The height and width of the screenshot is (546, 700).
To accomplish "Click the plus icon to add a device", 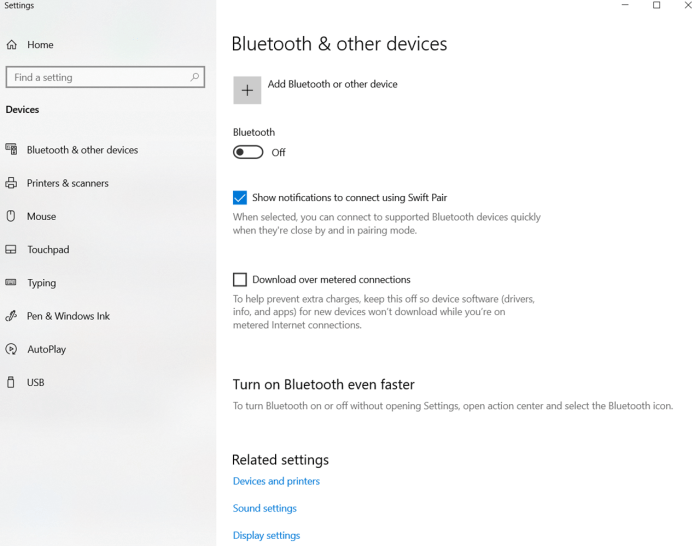I will 247,90.
